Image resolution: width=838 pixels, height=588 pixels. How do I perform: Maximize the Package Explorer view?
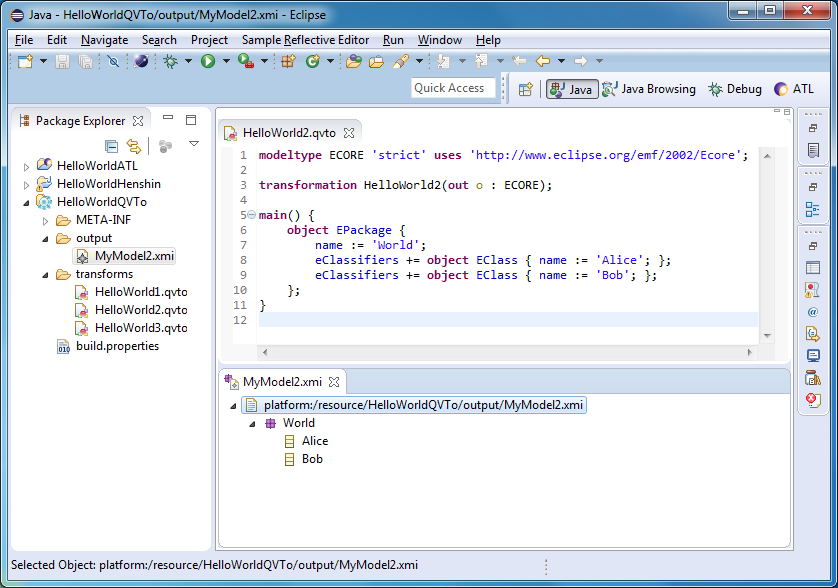click(191, 120)
